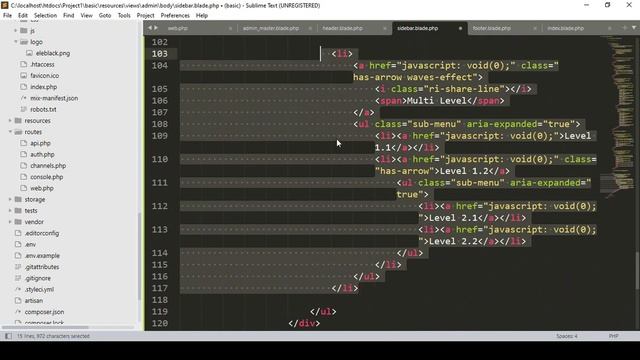The width and height of the screenshot is (640, 360).
Task: Click the new tab plus icon
Action: pos(624,28)
